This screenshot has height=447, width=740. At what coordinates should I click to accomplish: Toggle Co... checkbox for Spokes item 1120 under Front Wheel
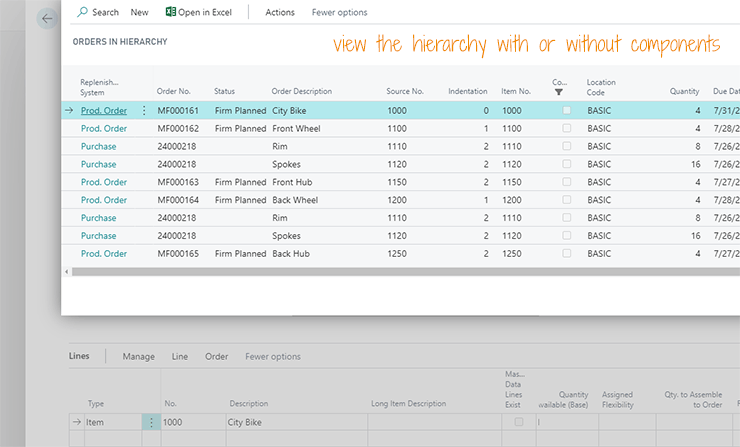566,164
